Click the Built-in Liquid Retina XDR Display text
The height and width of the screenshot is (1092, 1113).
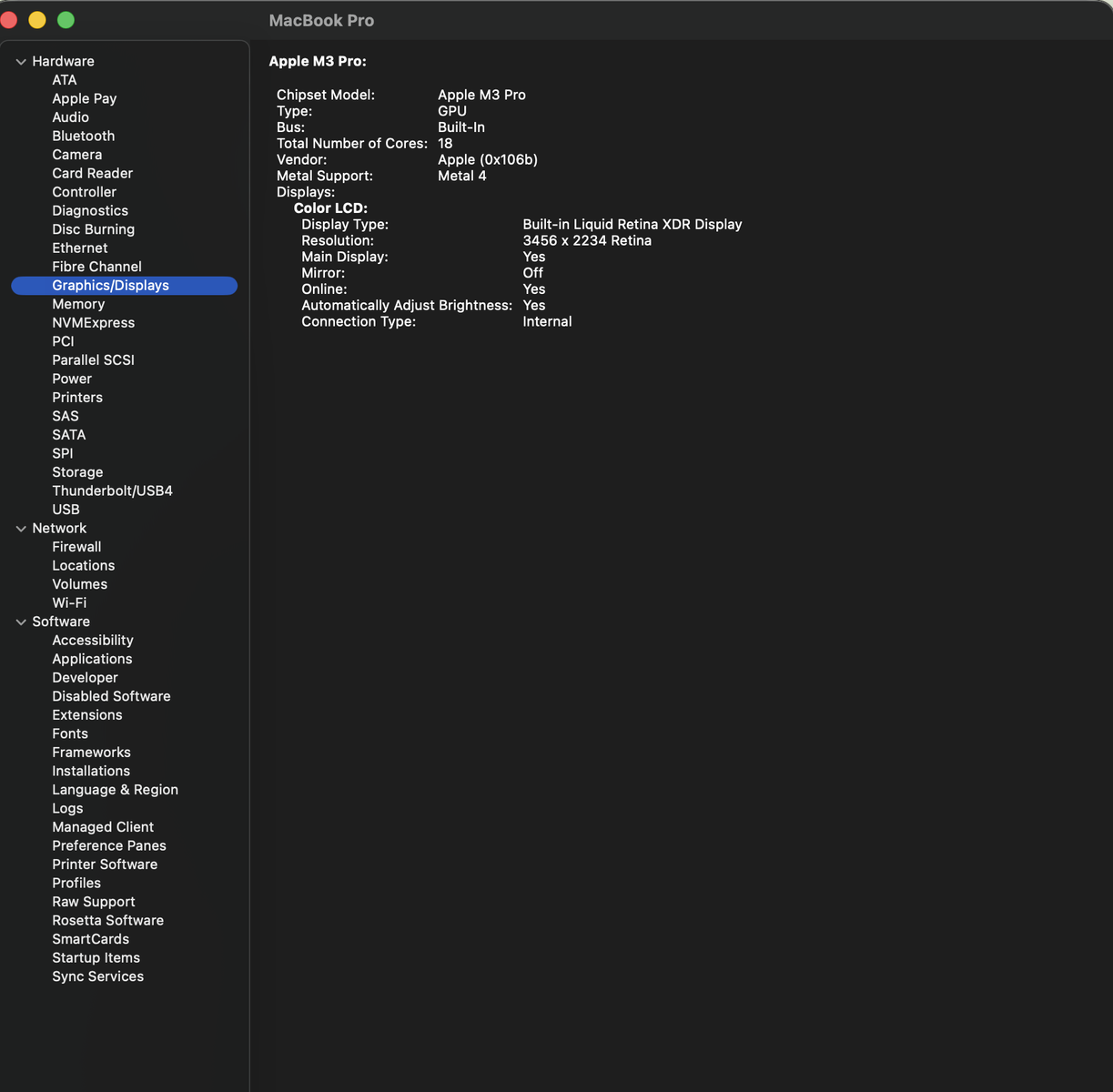click(x=632, y=224)
